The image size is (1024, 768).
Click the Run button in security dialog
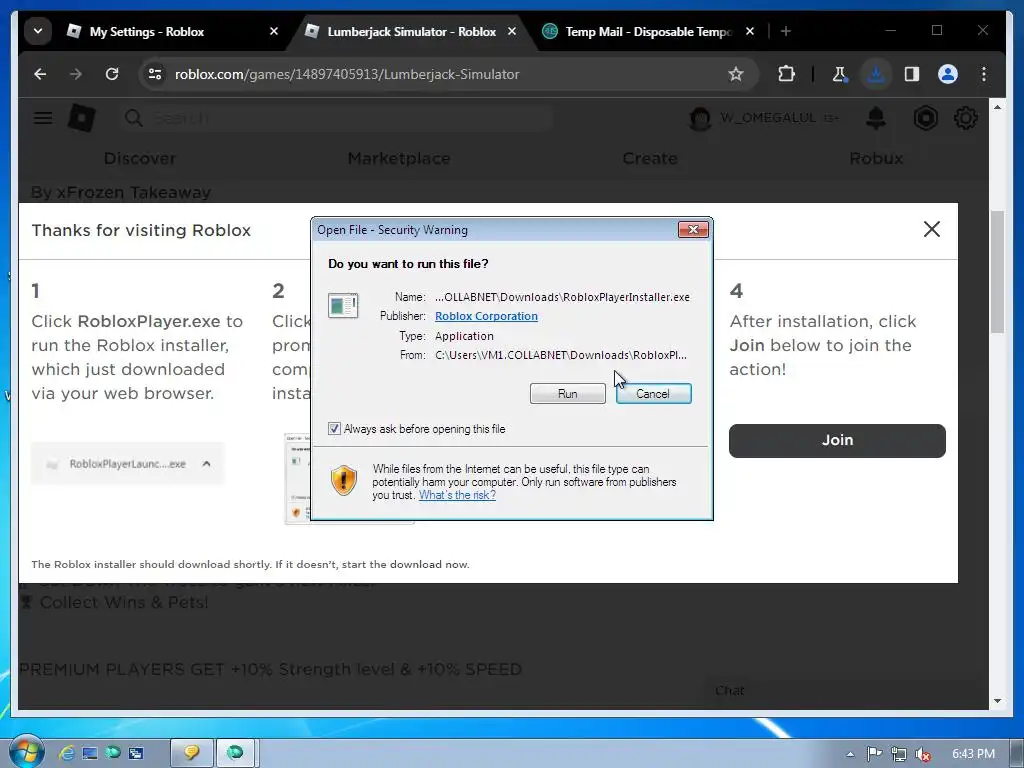point(568,394)
